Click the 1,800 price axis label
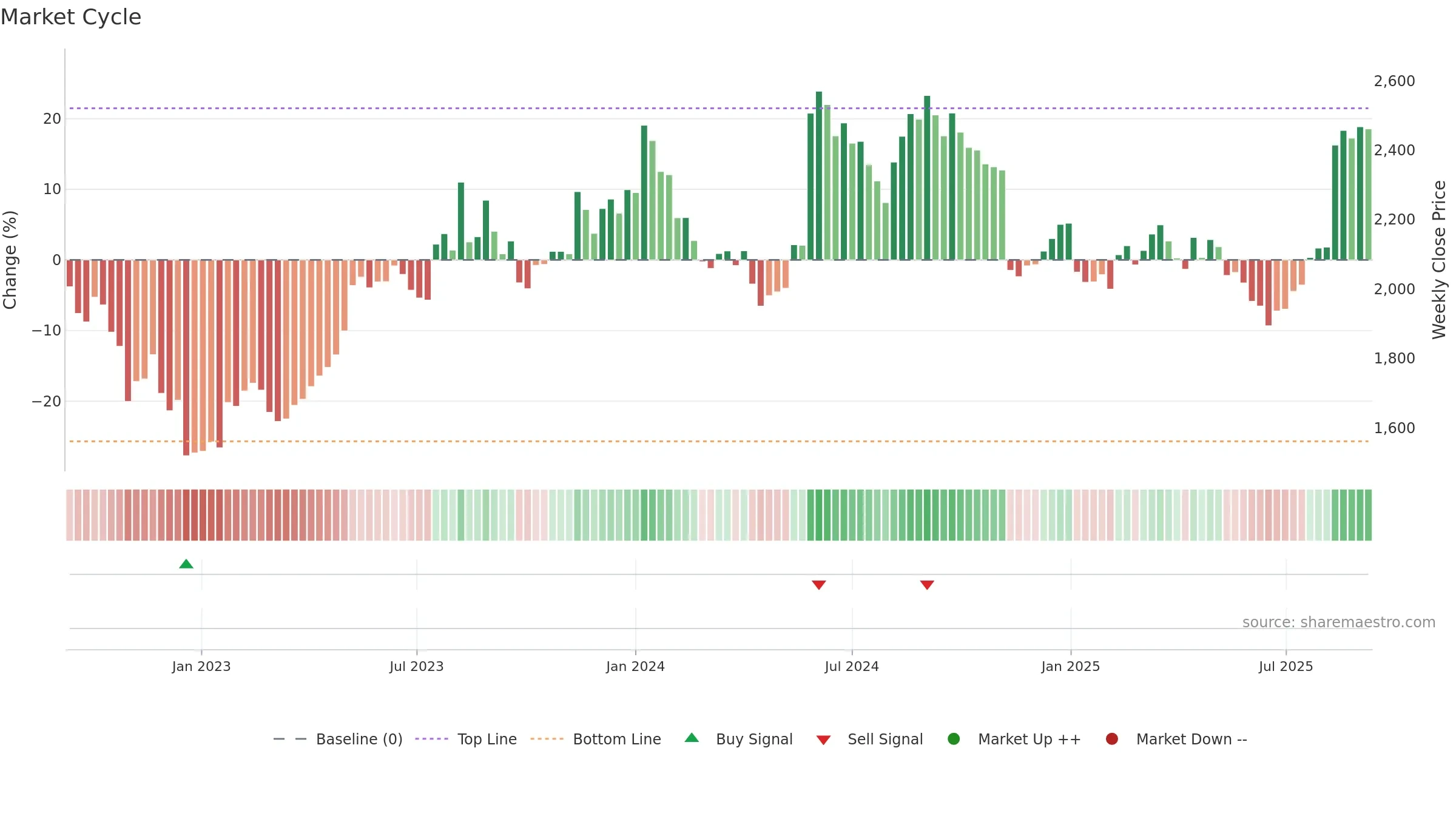The width and height of the screenshot is (1456, 819). pyautogui.click(x=1394, y=359)
